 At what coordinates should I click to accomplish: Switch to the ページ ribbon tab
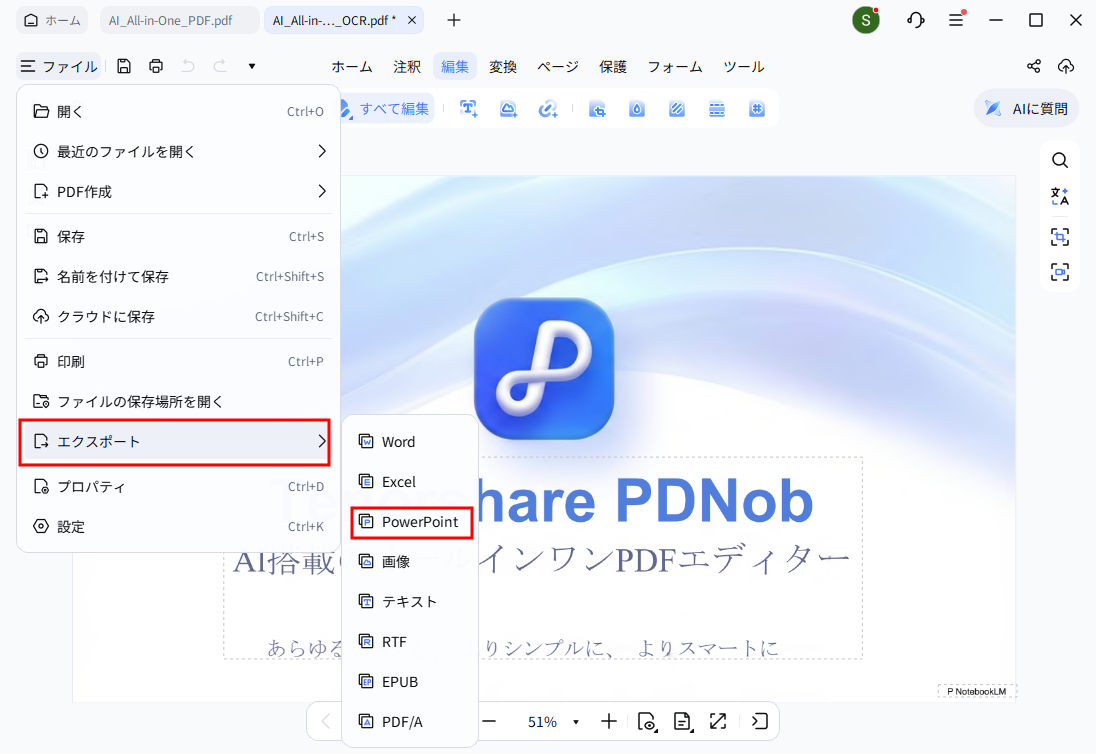point(557,66)
